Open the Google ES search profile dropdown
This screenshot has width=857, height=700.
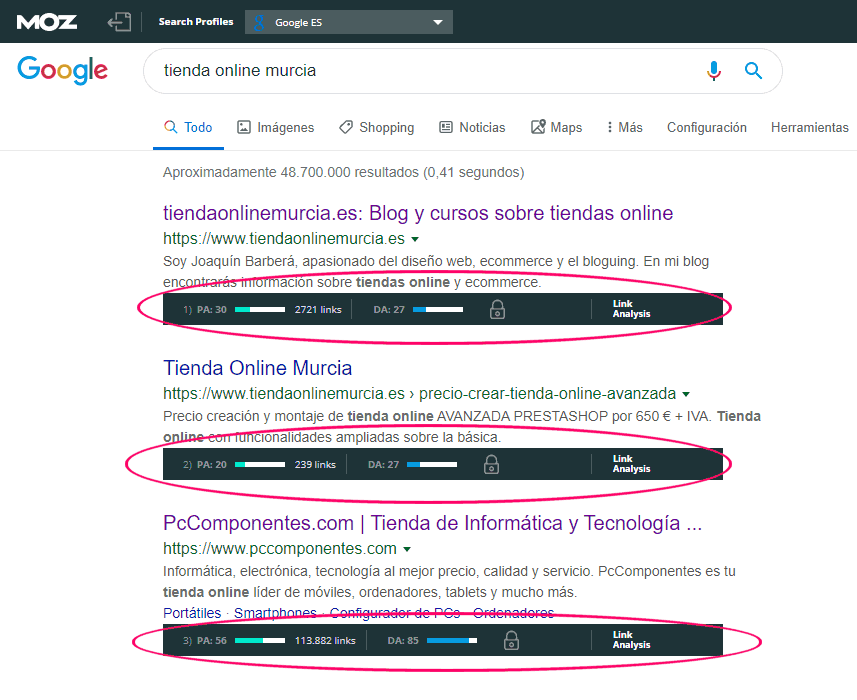click(349, 22)
